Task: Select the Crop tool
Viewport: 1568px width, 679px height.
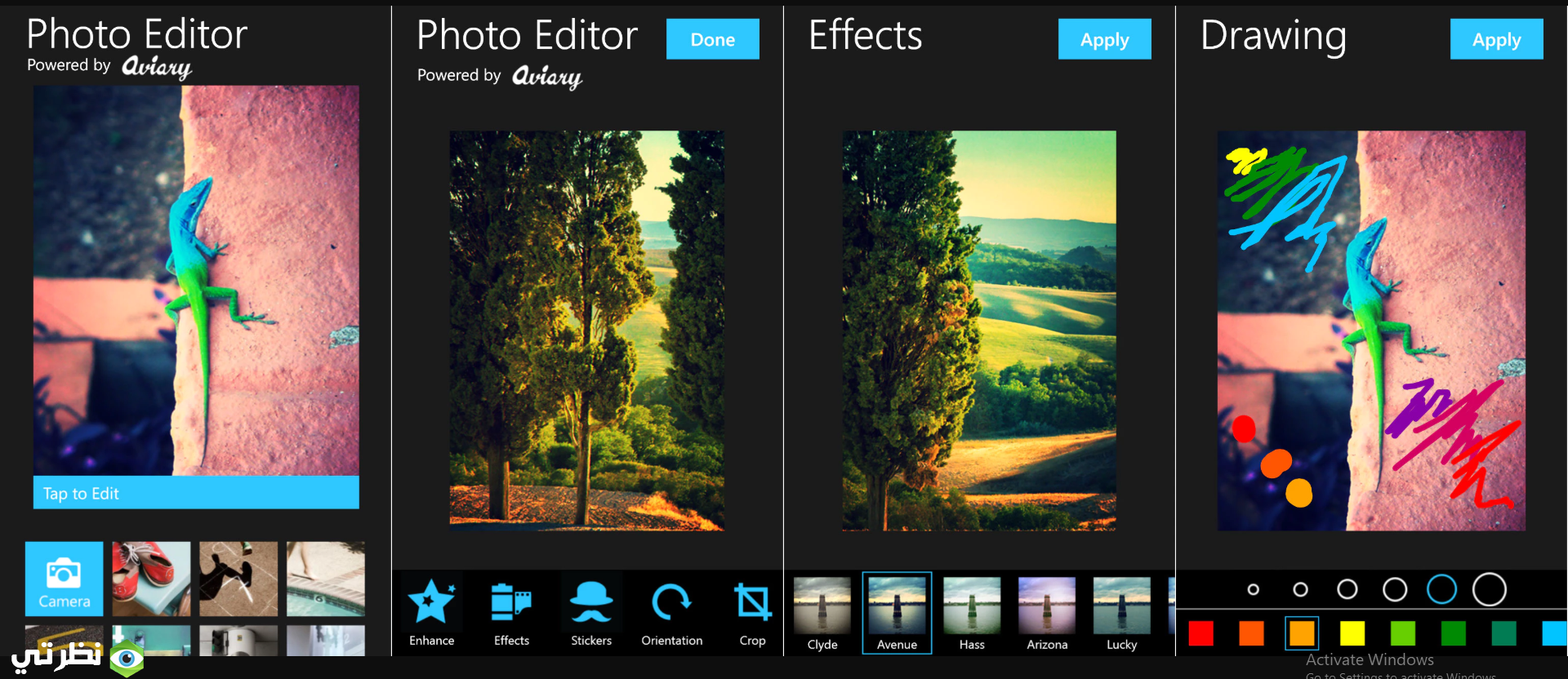Action: pyautogui.click(x=752, y=613)
